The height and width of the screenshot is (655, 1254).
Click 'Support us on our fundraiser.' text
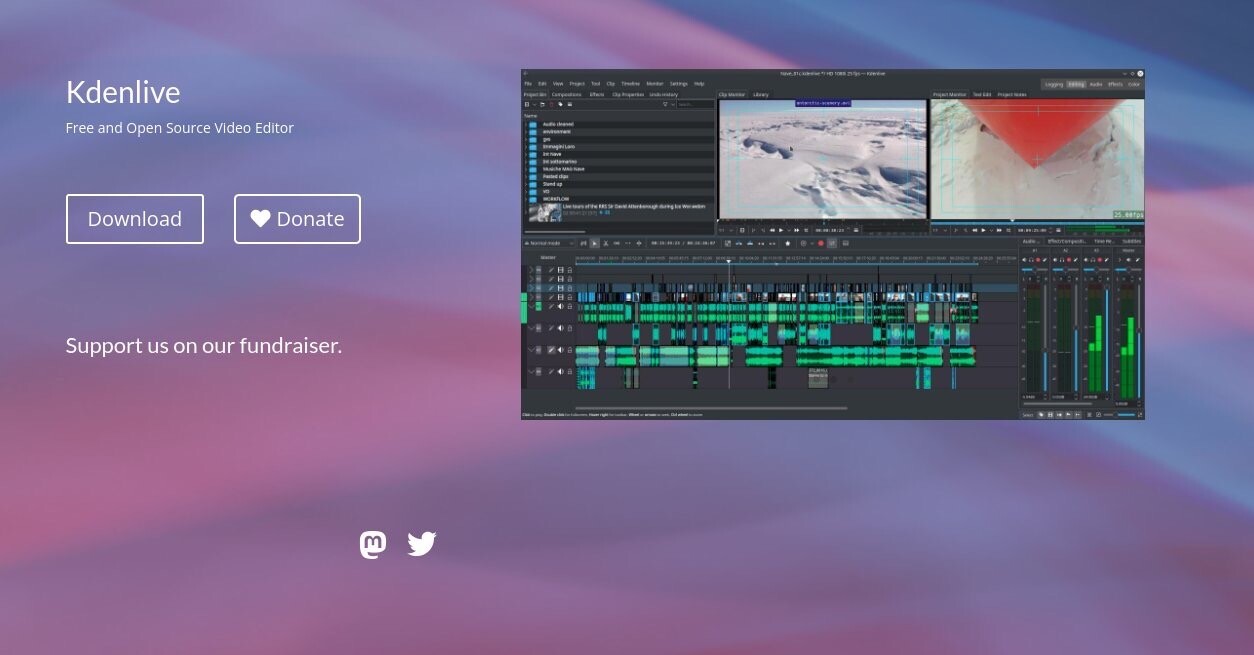point(204,345)
